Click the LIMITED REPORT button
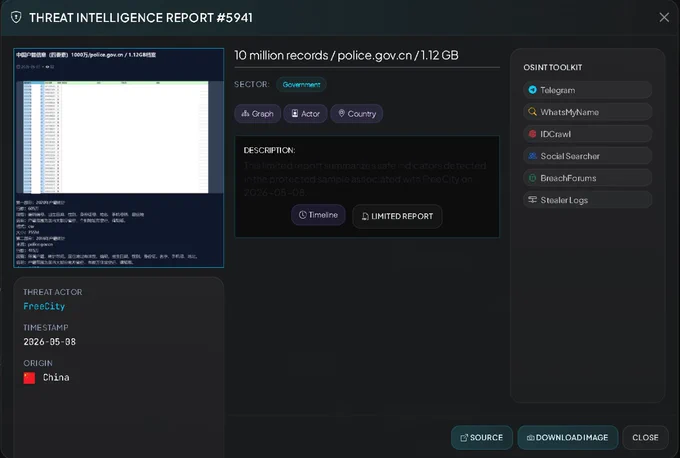This screenshot has height=458, width=680. pos(397,216)
